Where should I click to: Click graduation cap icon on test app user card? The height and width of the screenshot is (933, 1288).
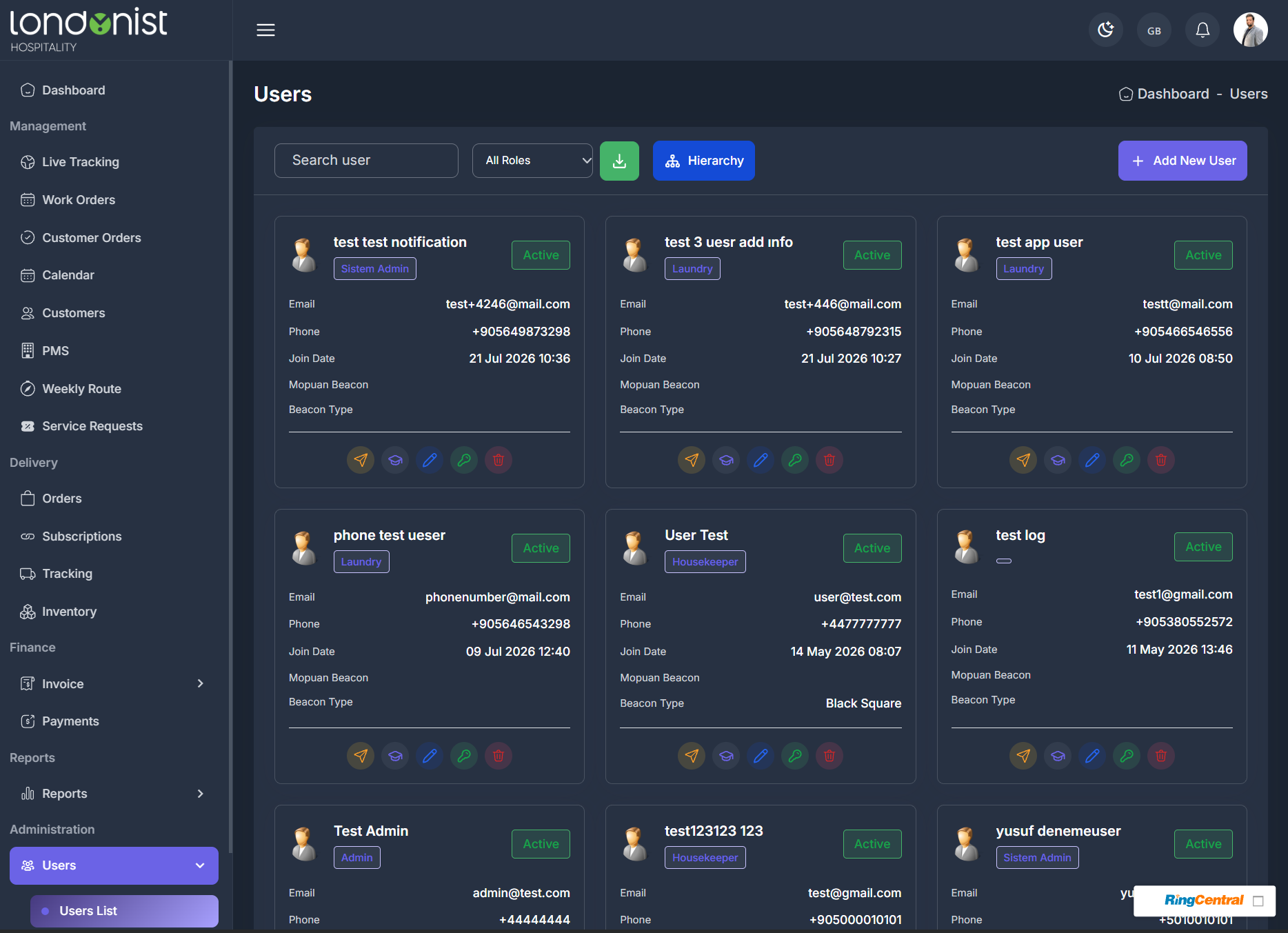click(x=1058, y=460)
